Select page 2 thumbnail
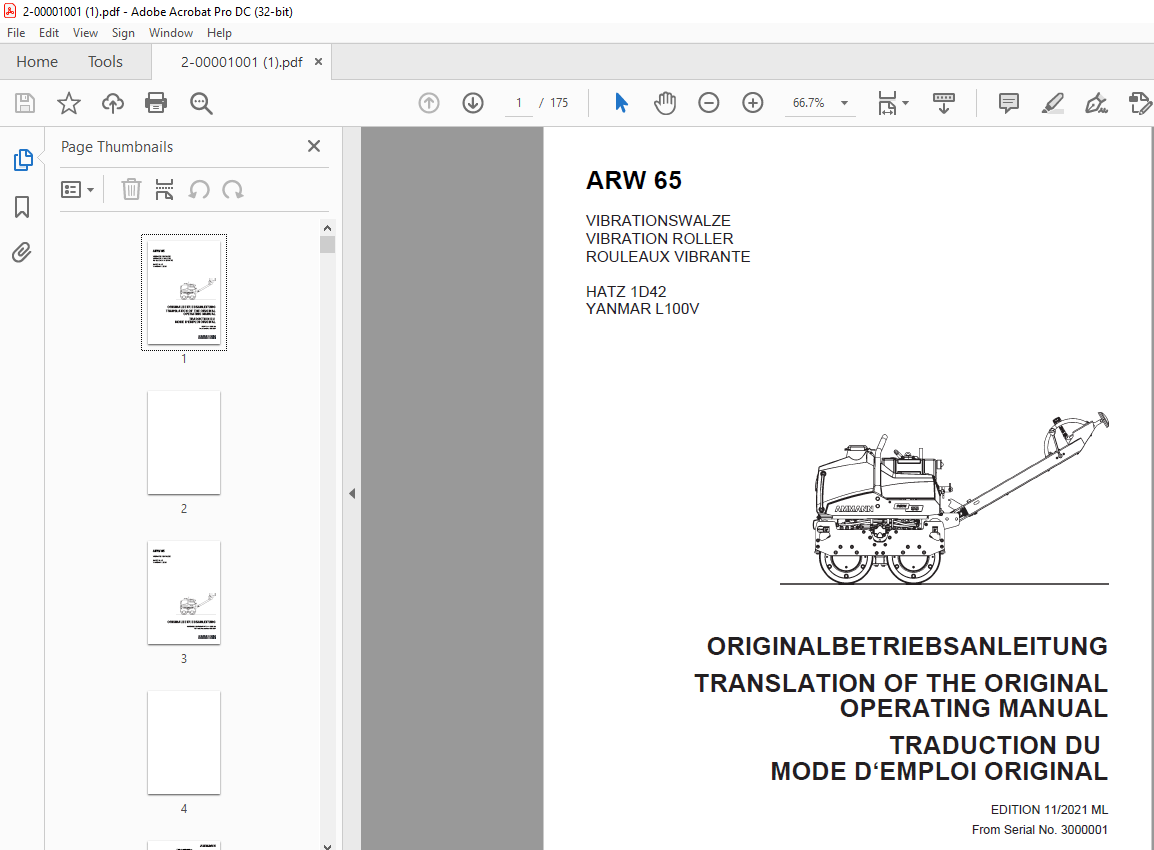This screenshot has height=850, width=1154. coord(184,442)
